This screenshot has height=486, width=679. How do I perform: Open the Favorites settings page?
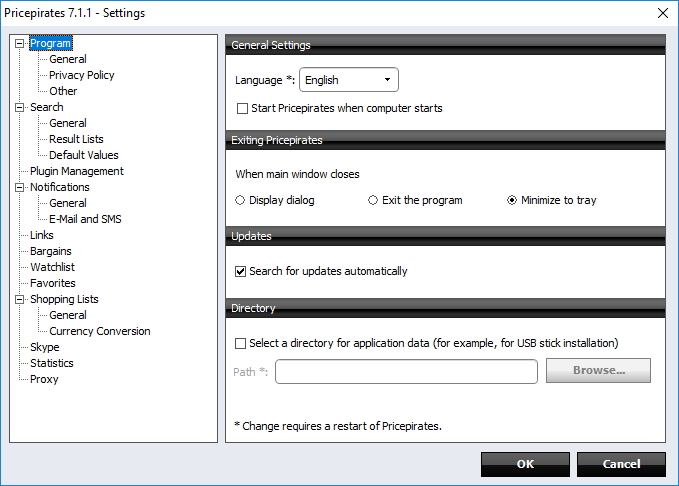[52, 284]
